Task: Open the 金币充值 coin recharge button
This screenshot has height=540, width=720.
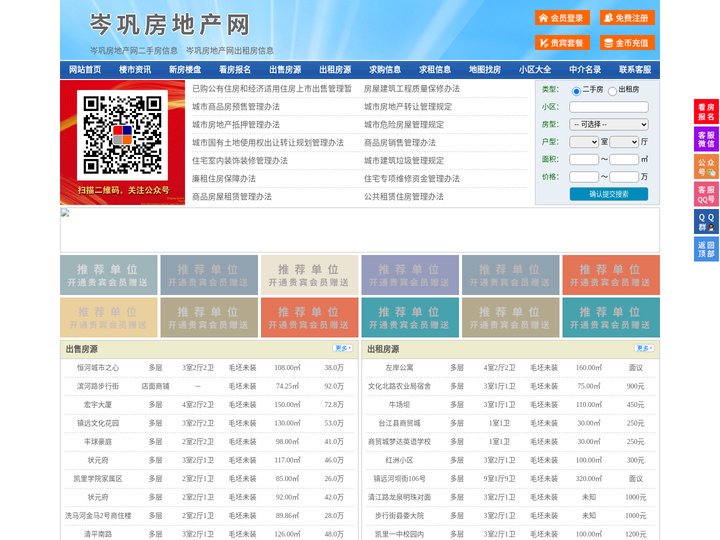Action: [x=627, y=43]
